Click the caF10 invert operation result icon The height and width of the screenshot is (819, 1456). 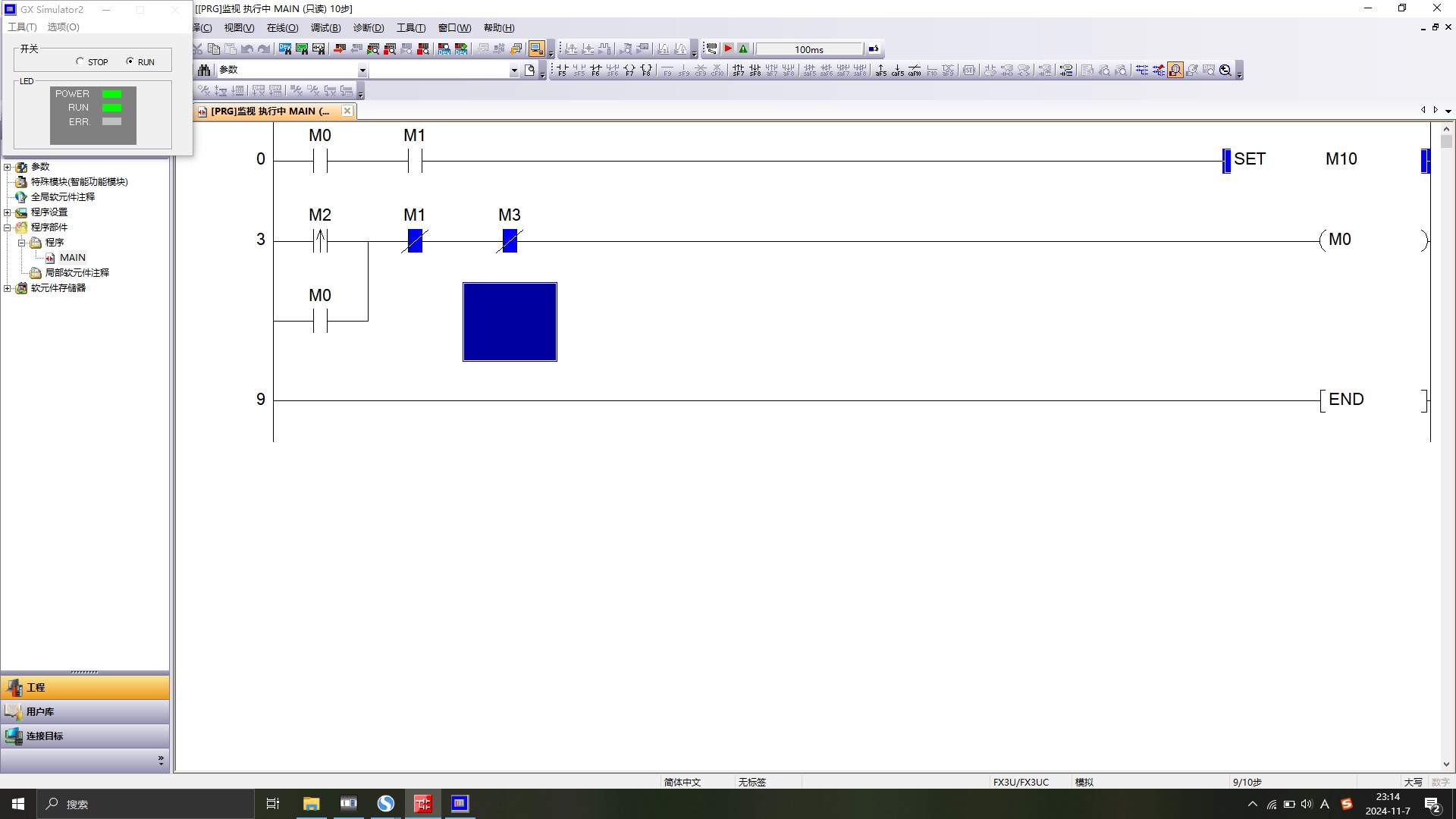(x=915, y=71)
